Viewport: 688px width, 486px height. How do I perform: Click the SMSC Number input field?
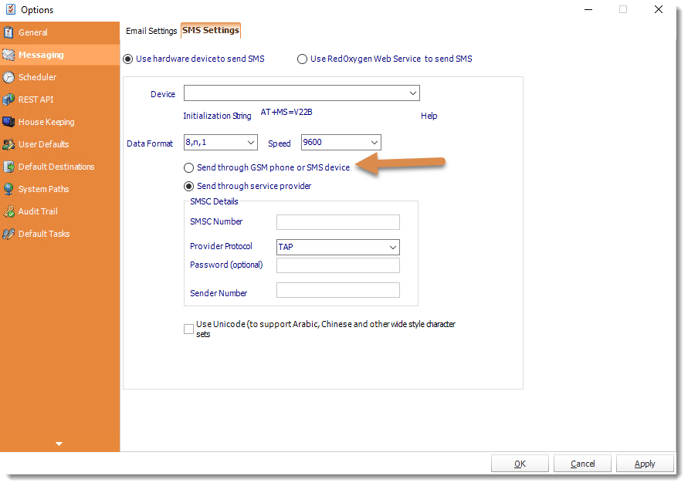point(338,222)
